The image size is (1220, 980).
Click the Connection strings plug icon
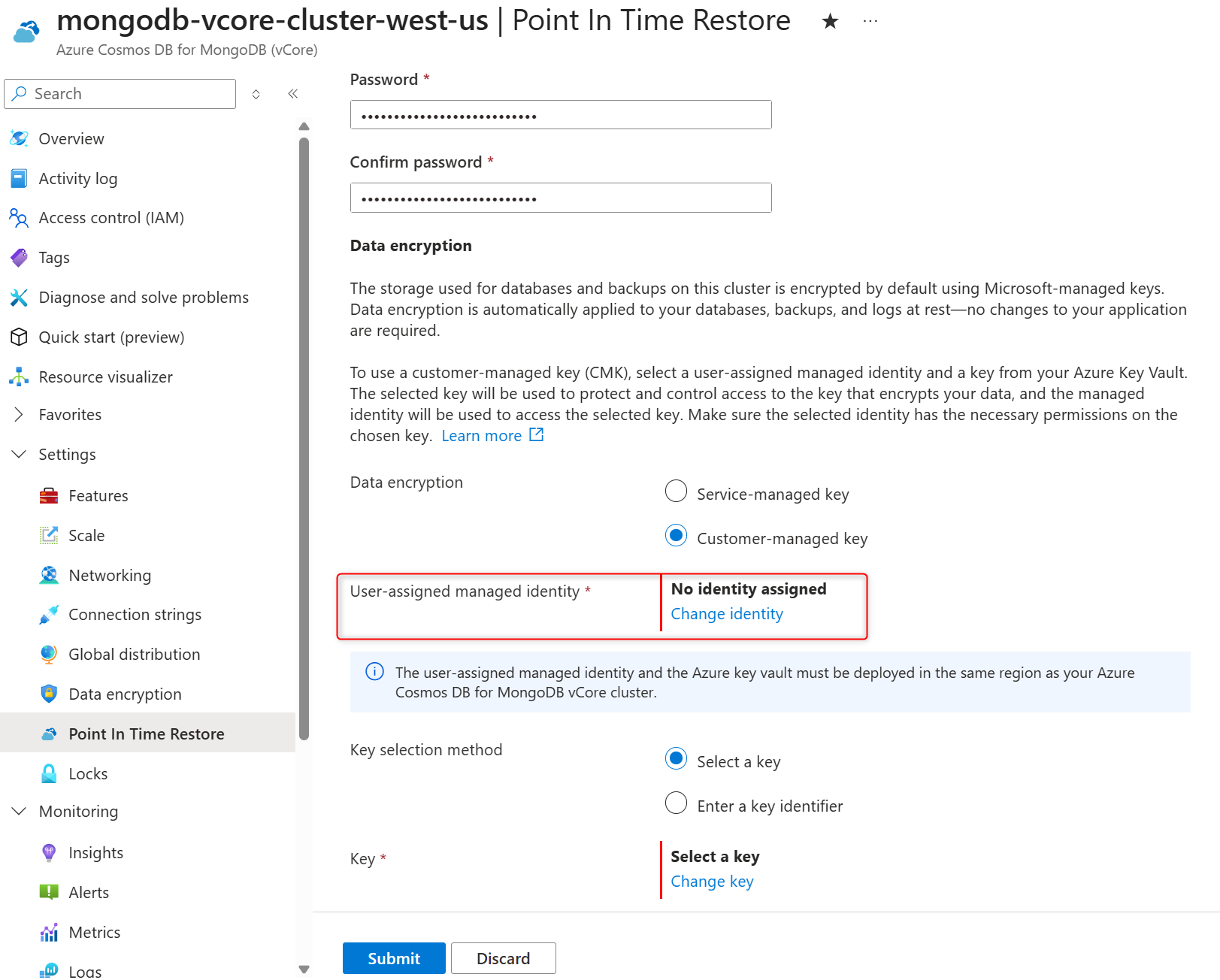tap(49, 615)
